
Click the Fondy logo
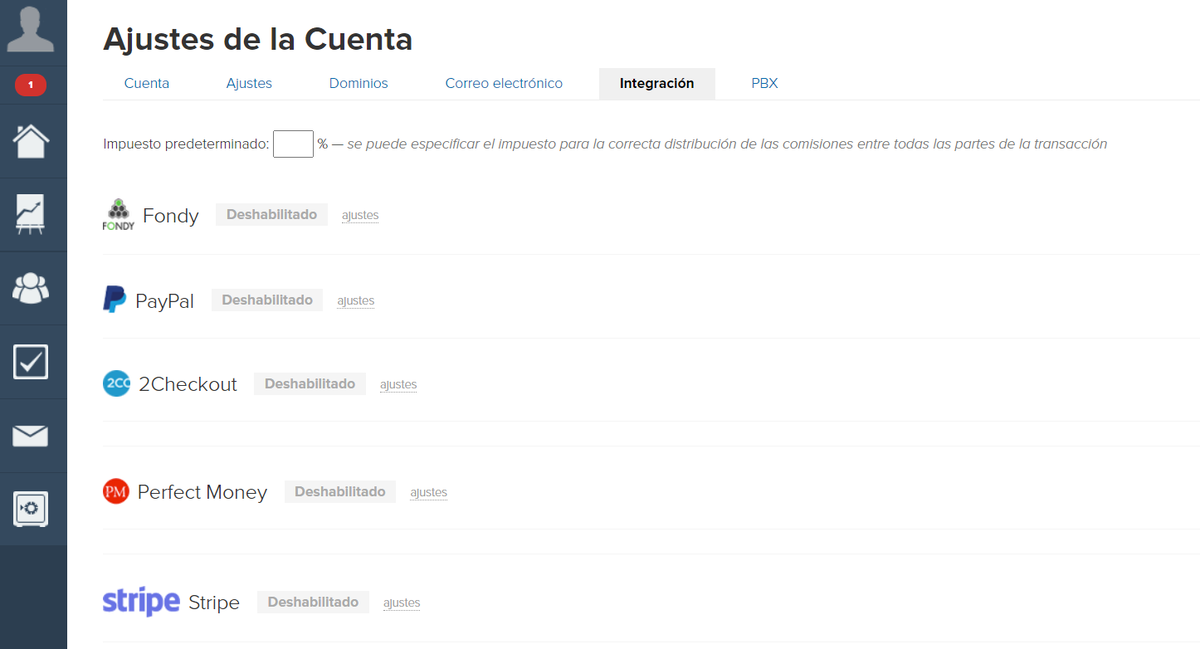click(x=118, y=215)
